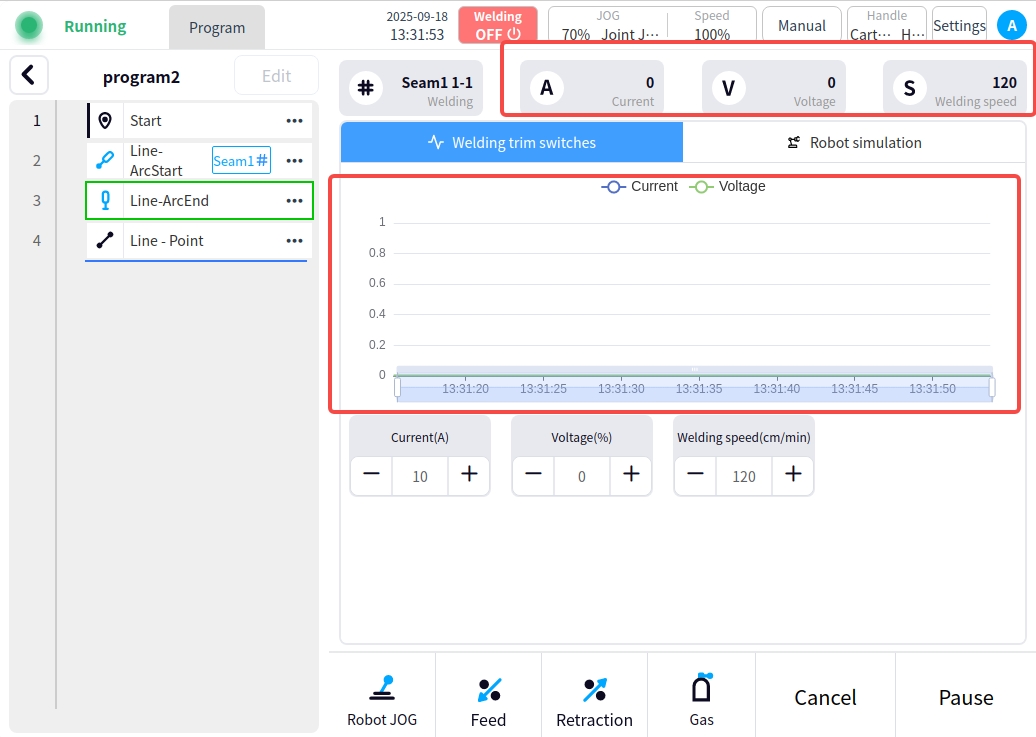The height and width of the screenshot is (737, 1036).
Task: Click the Start step location pin icon
Action: [x=105, y=121]
